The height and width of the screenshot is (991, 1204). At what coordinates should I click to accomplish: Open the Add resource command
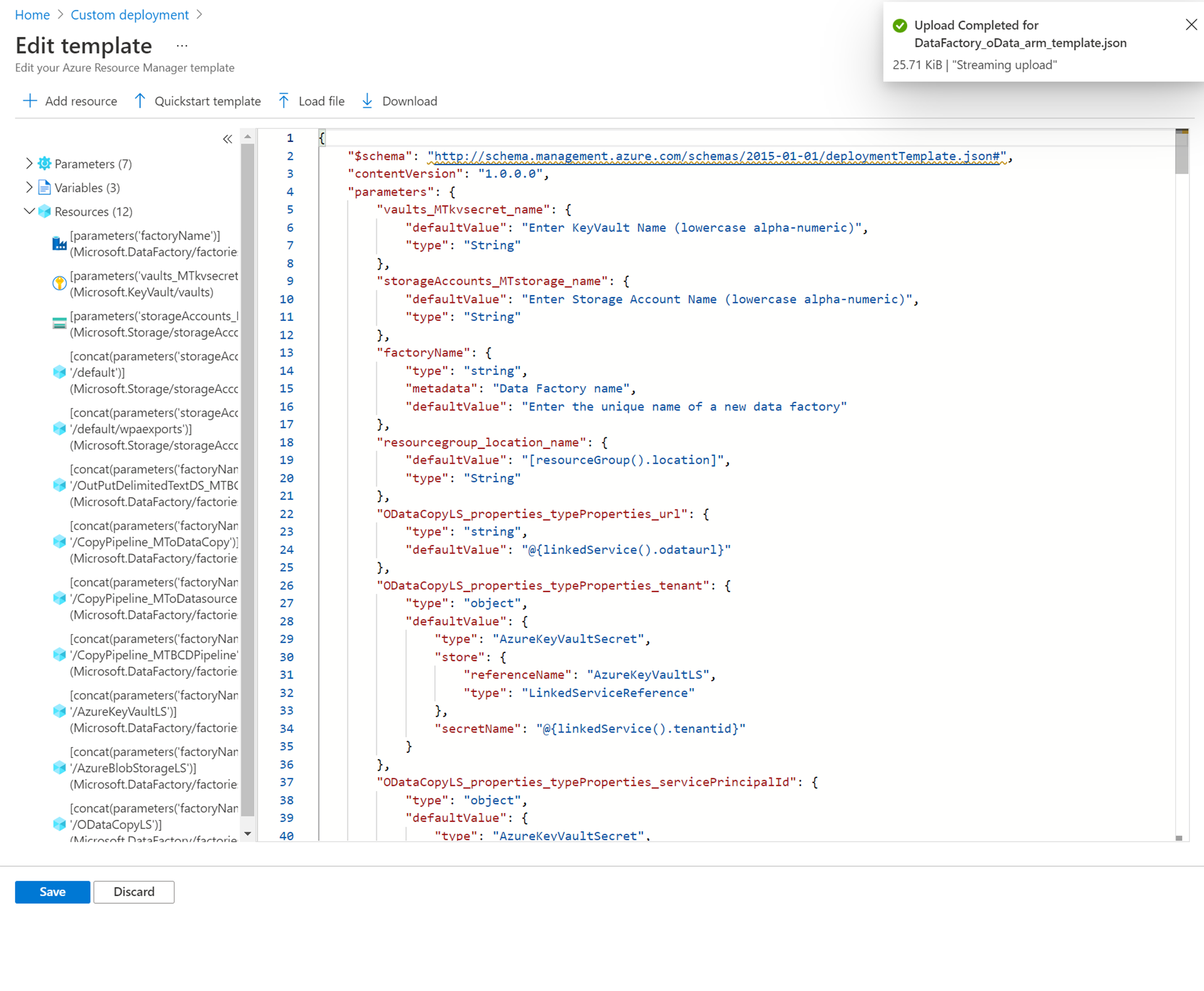(70, 101)
